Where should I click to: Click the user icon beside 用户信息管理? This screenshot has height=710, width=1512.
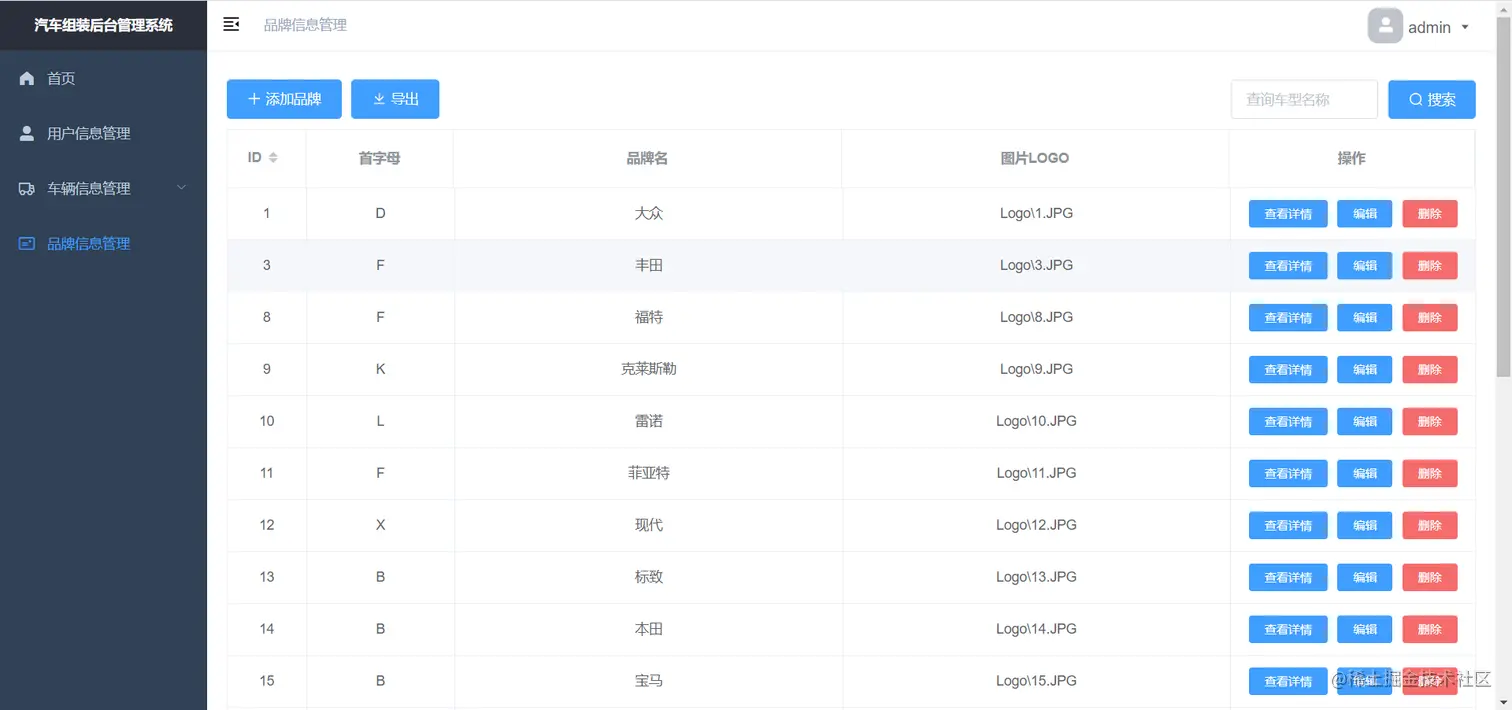pyautogui.click(x=27, y=133)
